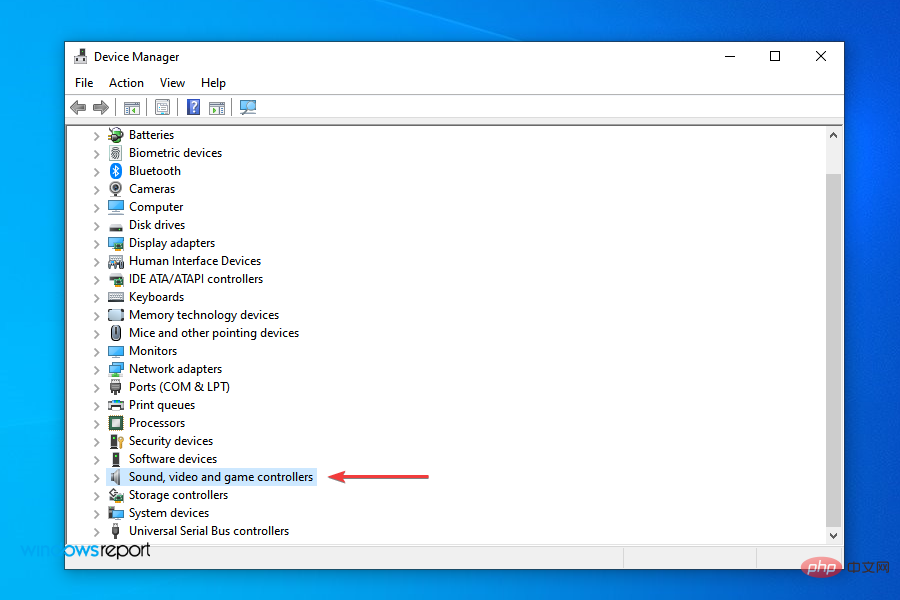Select the Processors category

tap(156, 422)
